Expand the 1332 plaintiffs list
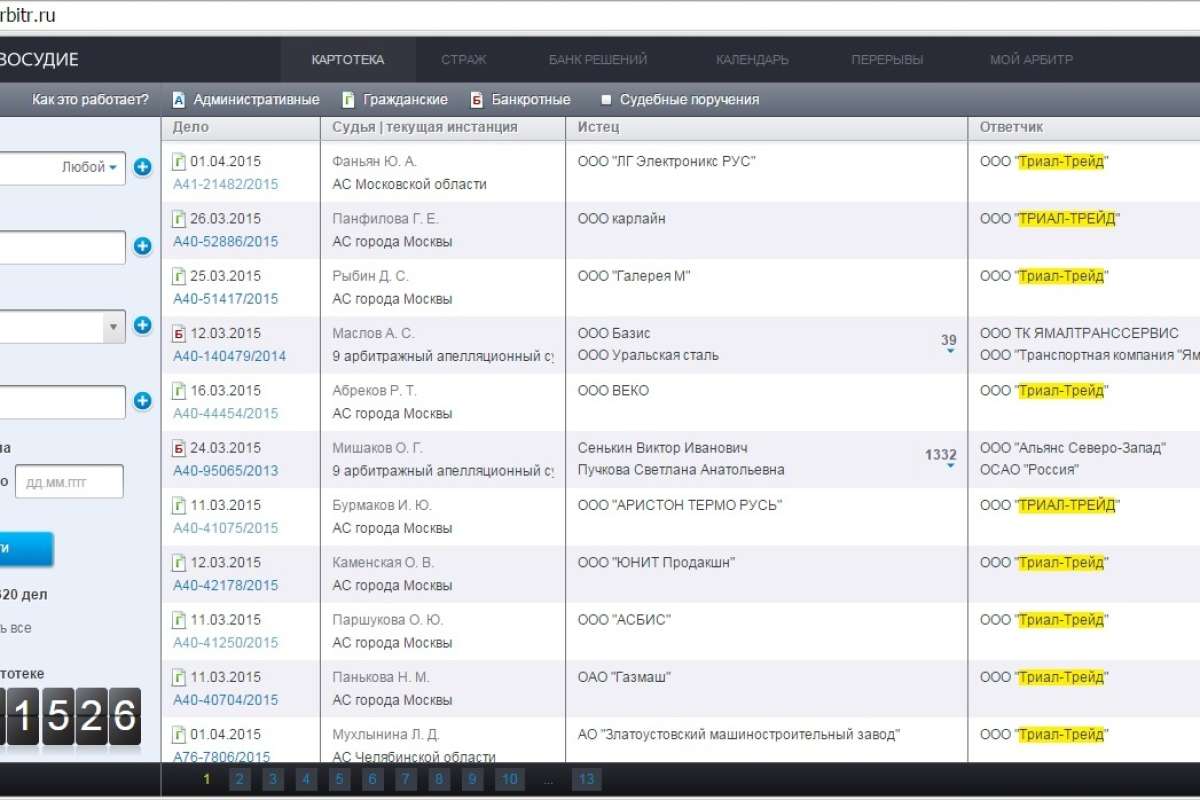This screenshot has height=800, width=1200. [x=941, y=458]
